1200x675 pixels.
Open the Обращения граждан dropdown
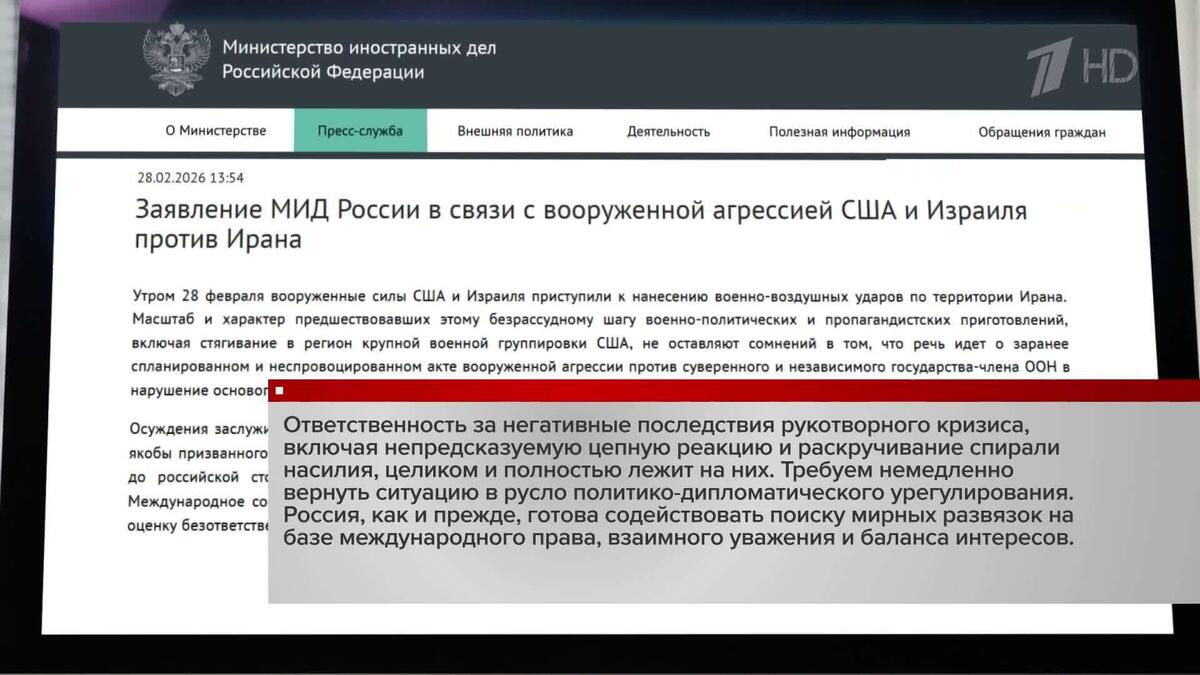click(1041, 131)
